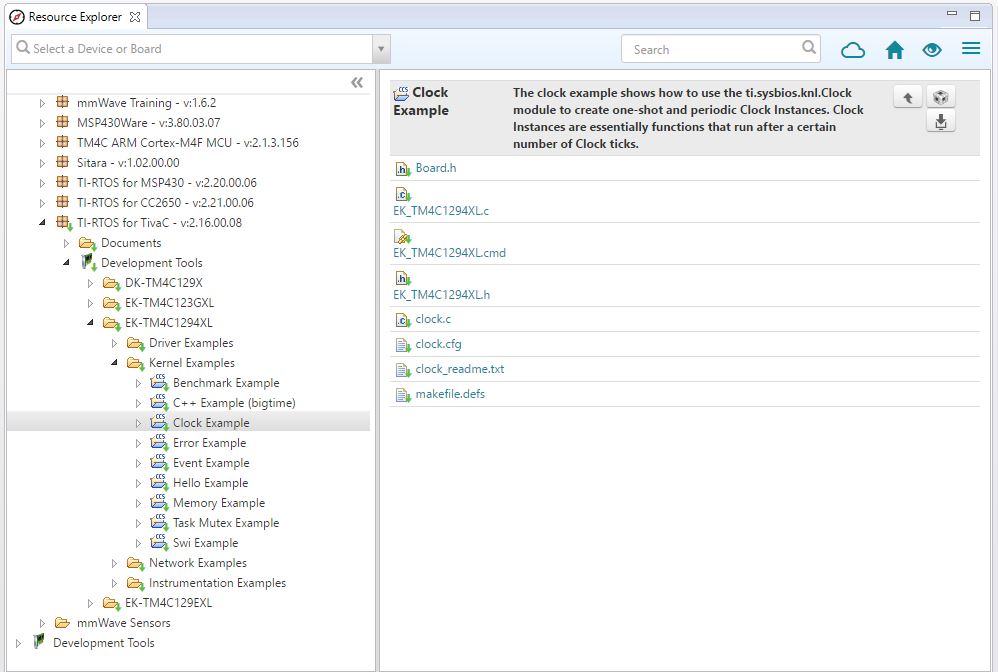Select TI-RTOS for CC2650 in the tree
The height and width of the screenshot is (672, 998).
(x=165, y=202)
